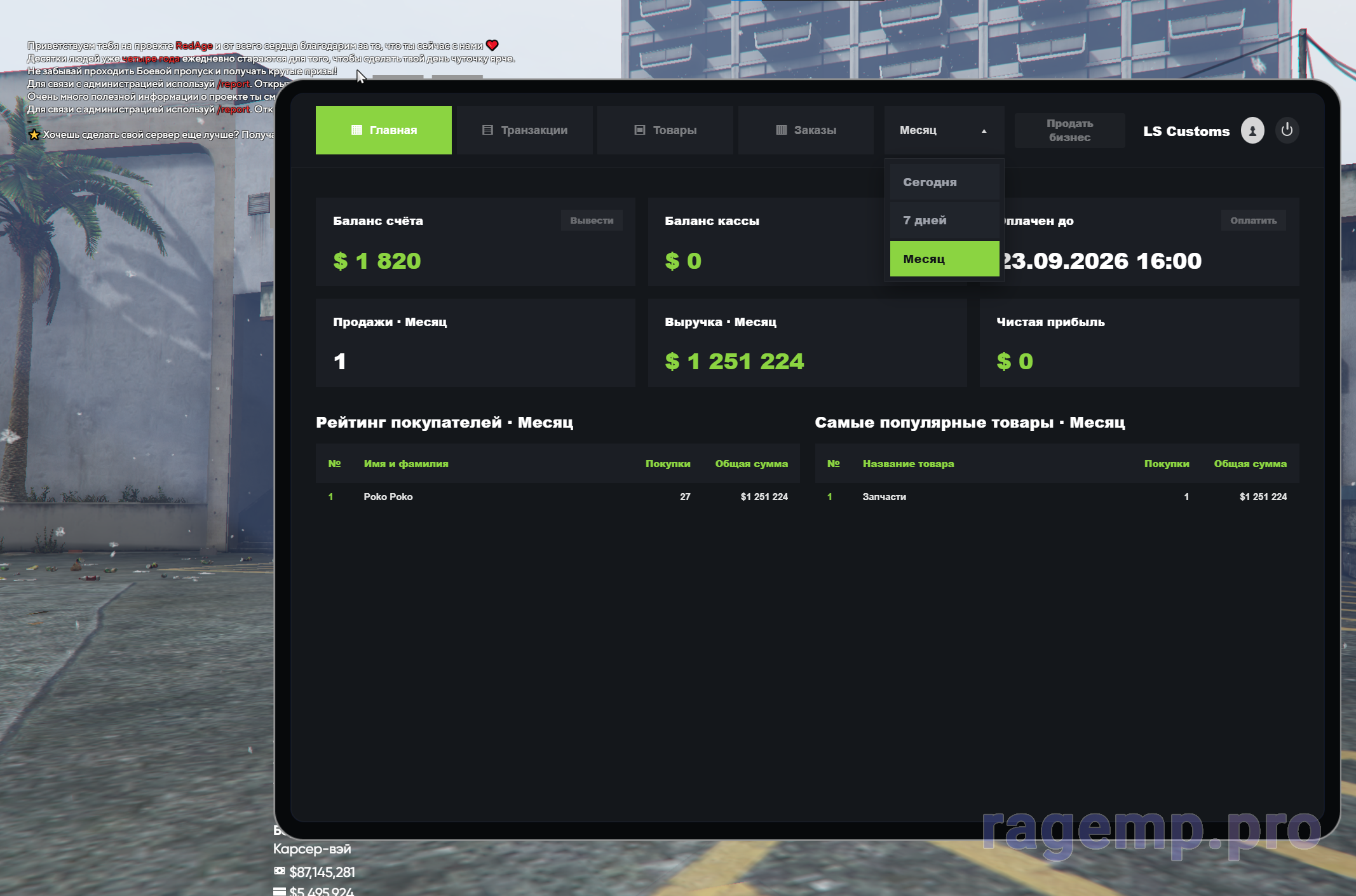Click the HUD cash amount $87,145,281
This screenshot has width=1356, height=896.
[x=322, y=872]
